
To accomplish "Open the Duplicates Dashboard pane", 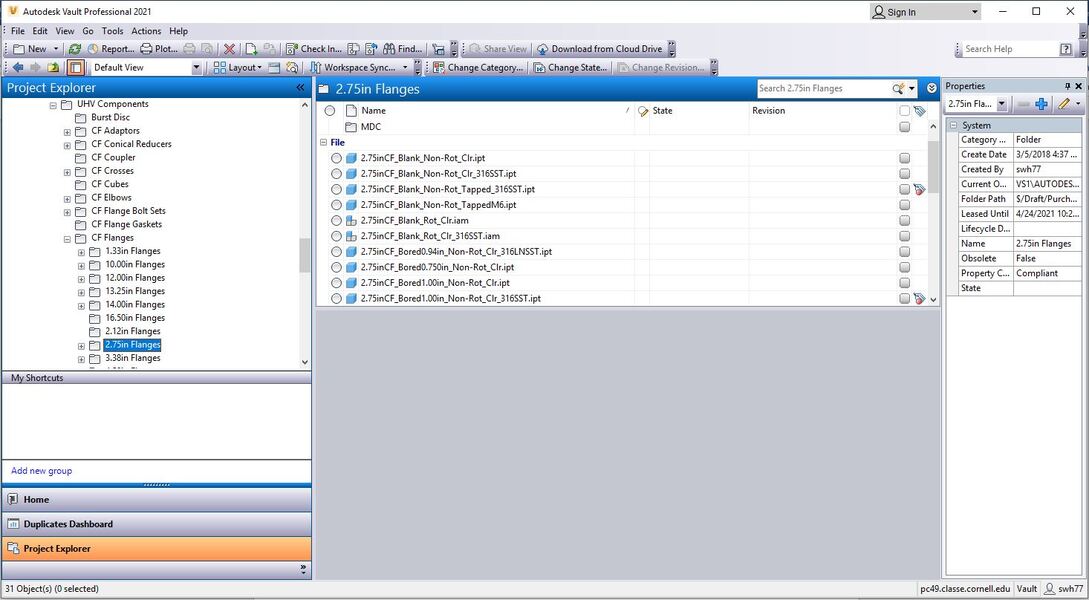I will 156,524.
